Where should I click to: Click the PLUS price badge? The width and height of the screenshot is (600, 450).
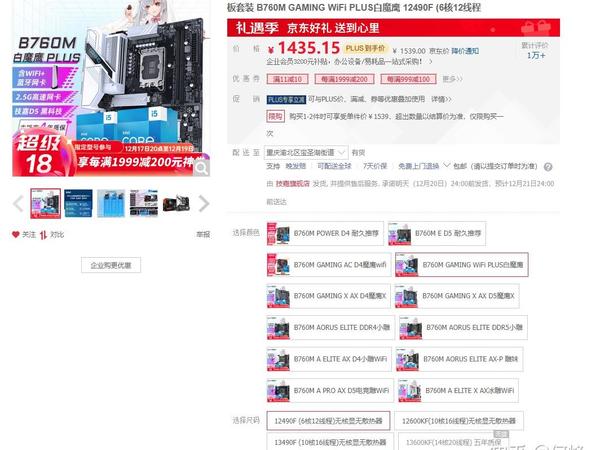[365, 49]
